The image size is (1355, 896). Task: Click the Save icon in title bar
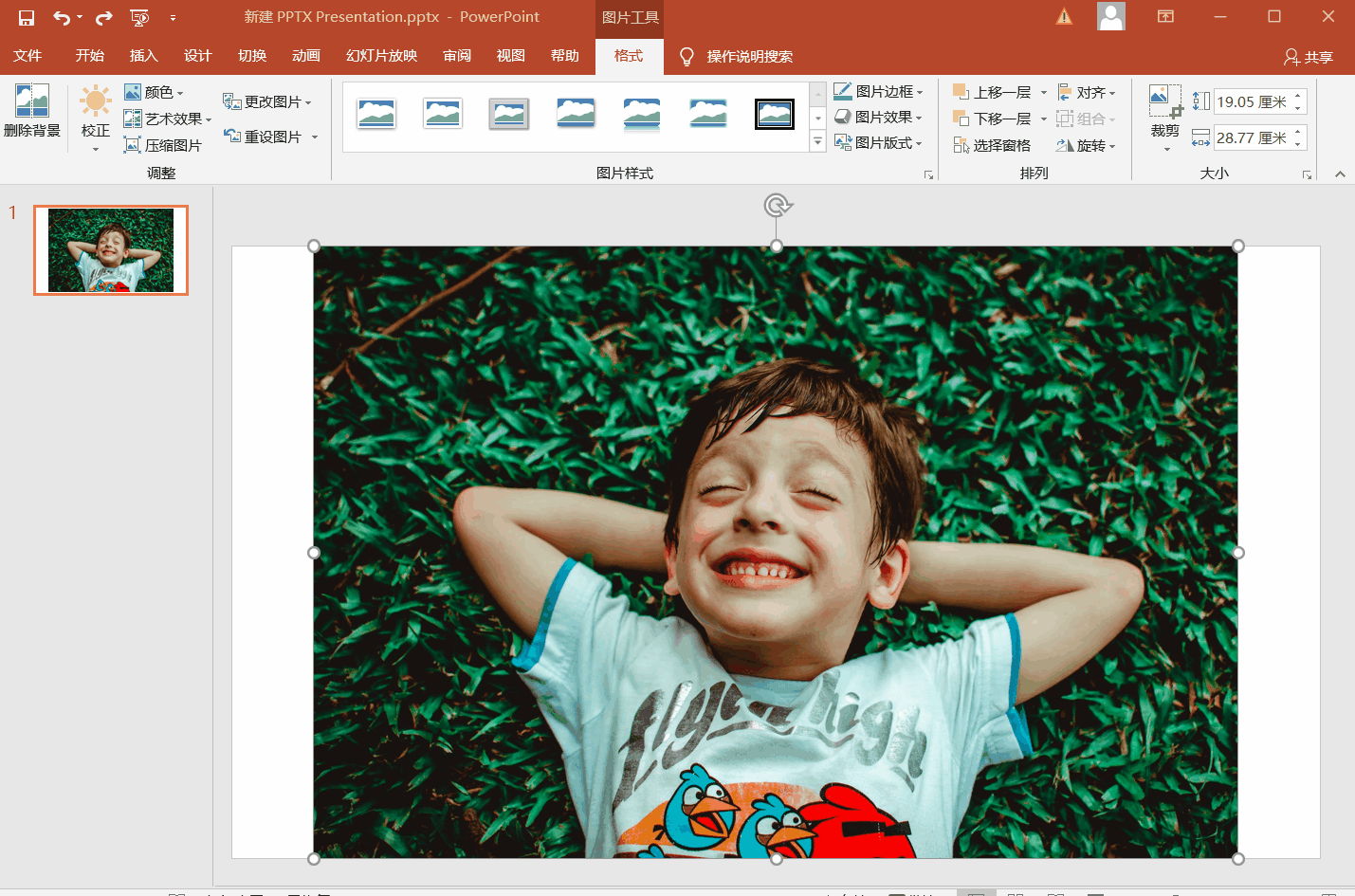pos(27,17)
